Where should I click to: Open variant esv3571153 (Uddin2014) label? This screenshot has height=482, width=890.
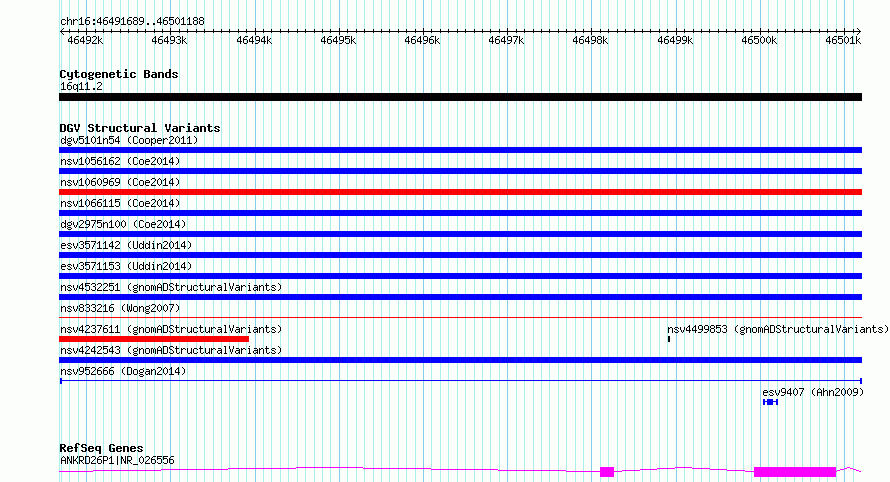(126, 266)
